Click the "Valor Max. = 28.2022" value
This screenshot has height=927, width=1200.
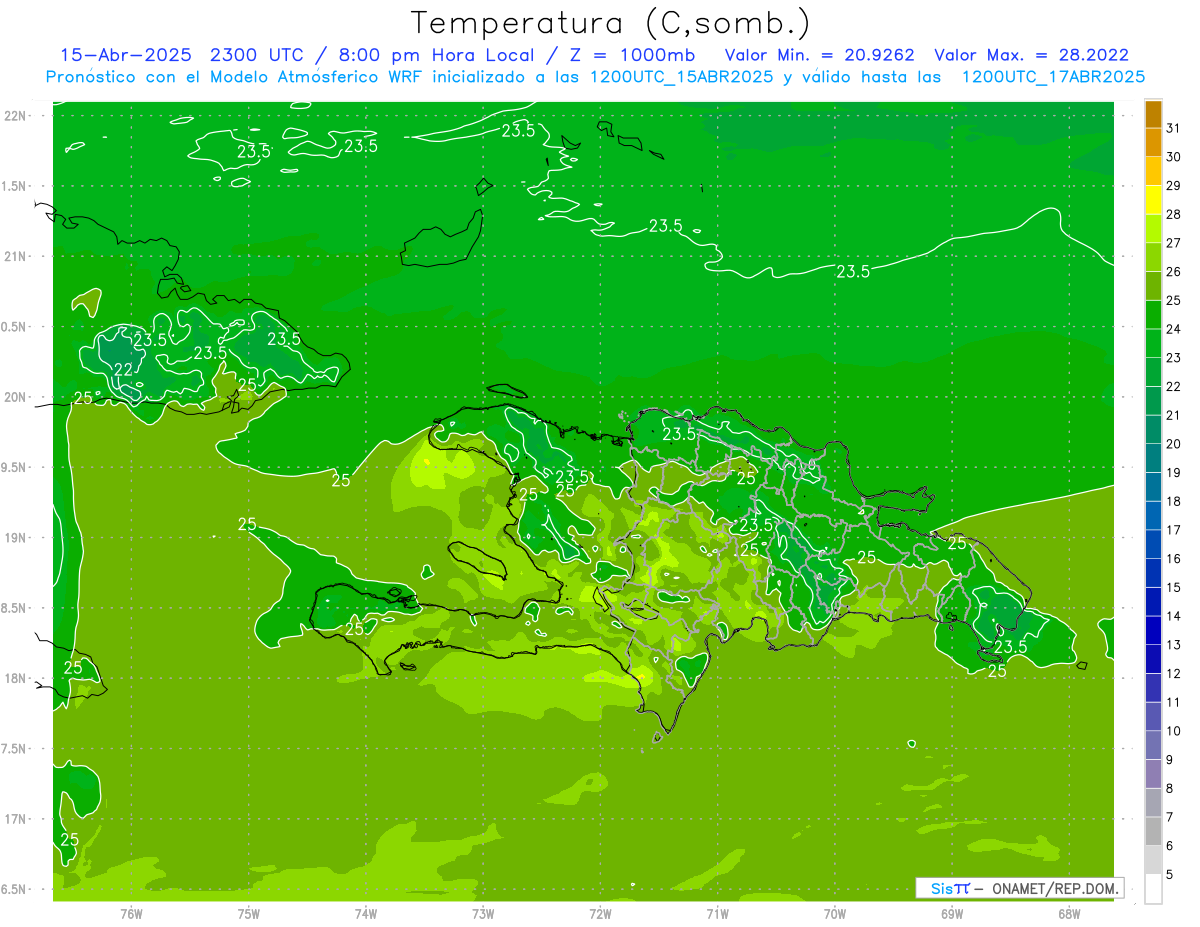(1032, 55)
